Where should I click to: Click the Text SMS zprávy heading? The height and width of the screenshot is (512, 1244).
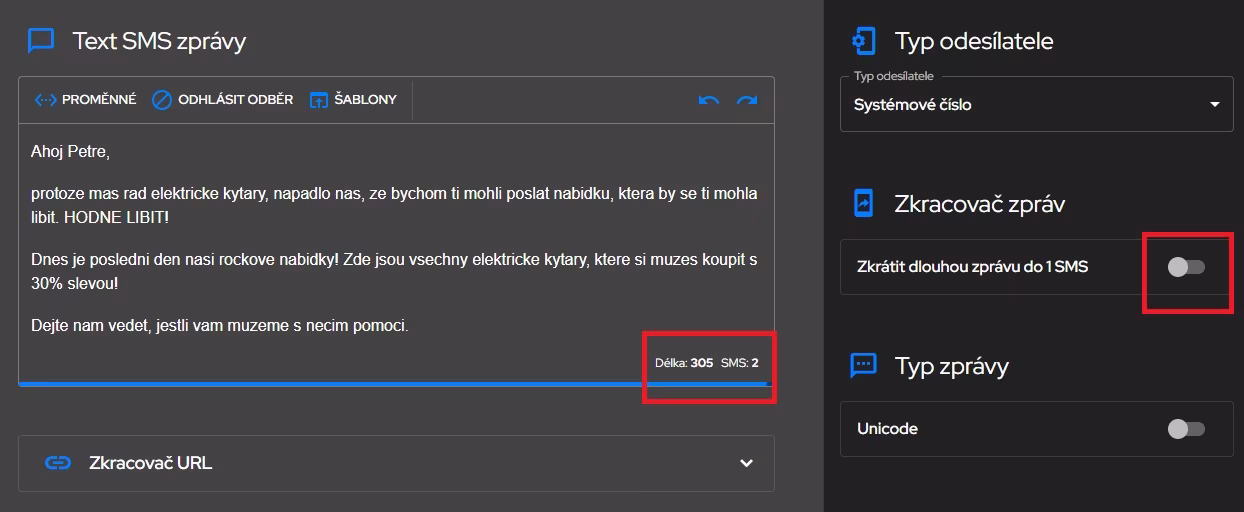click(159, 41)
